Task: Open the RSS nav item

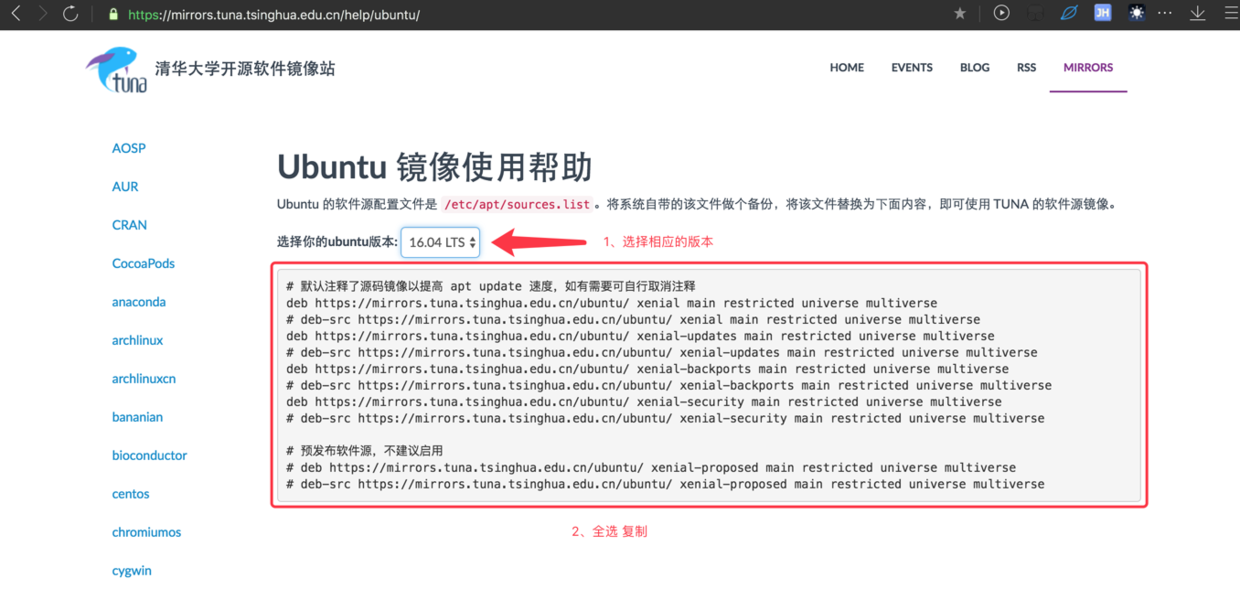Action: [1026, 67]
